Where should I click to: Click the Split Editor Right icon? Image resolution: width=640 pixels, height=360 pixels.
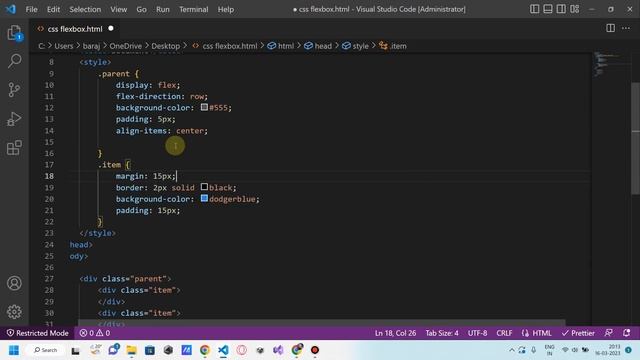610,28
